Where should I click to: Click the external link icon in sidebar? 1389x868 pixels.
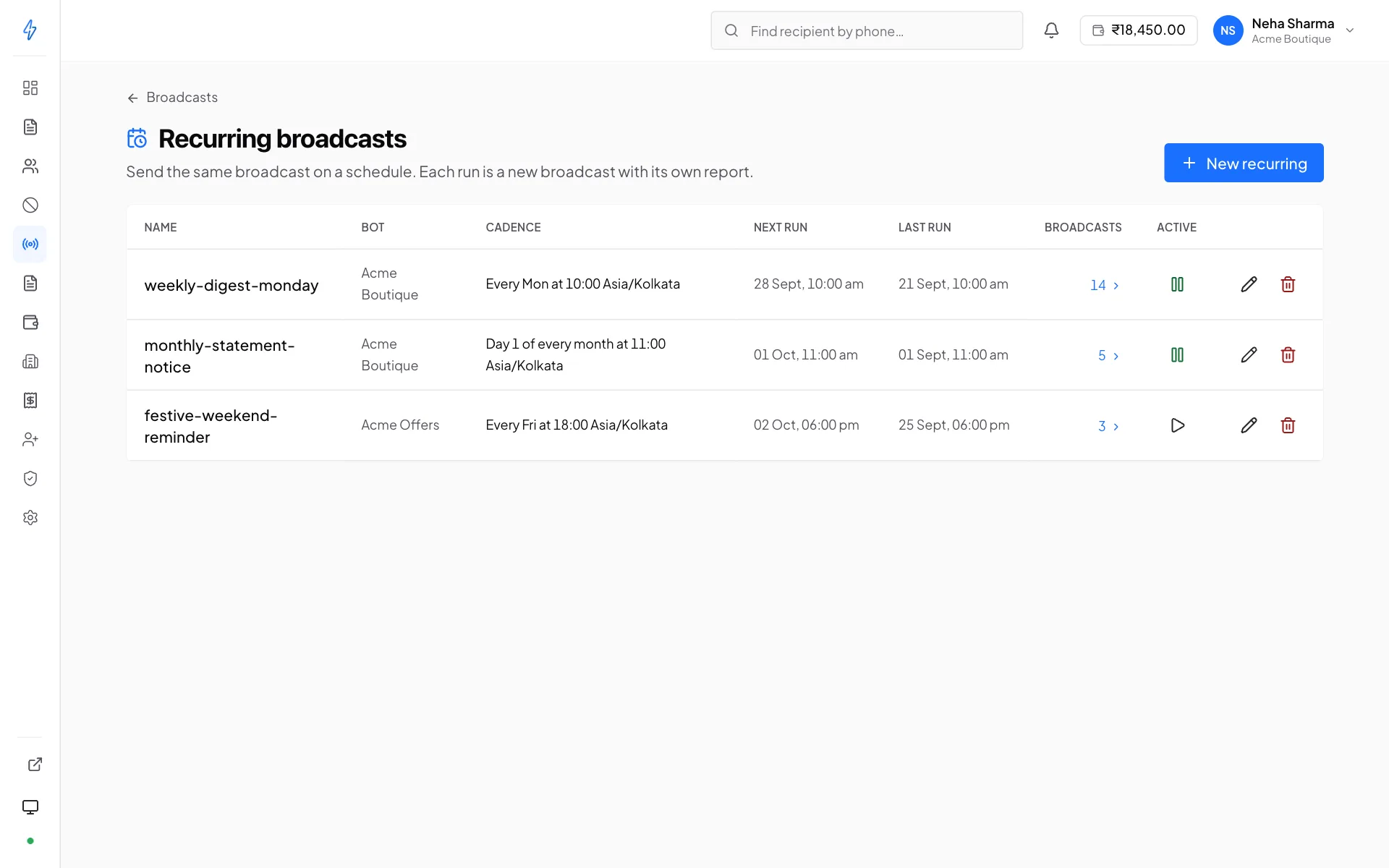pos(35,765)
